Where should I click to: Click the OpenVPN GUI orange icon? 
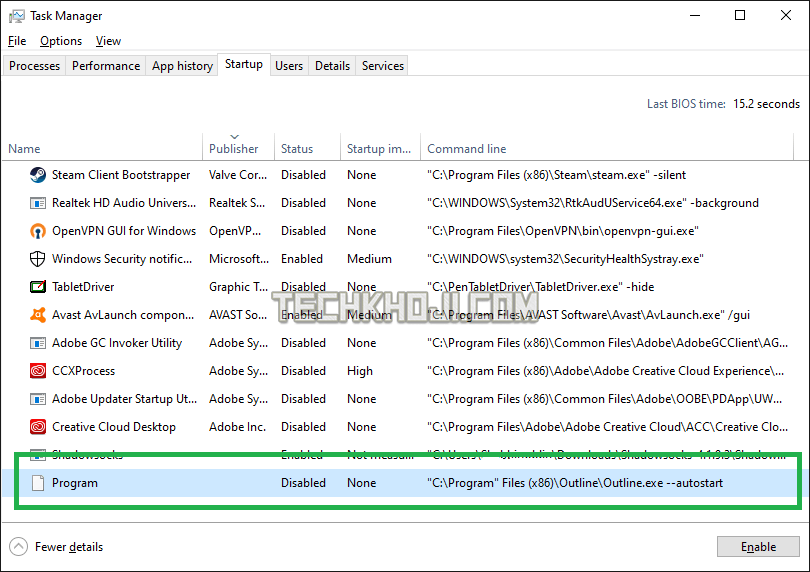[38, 231]
